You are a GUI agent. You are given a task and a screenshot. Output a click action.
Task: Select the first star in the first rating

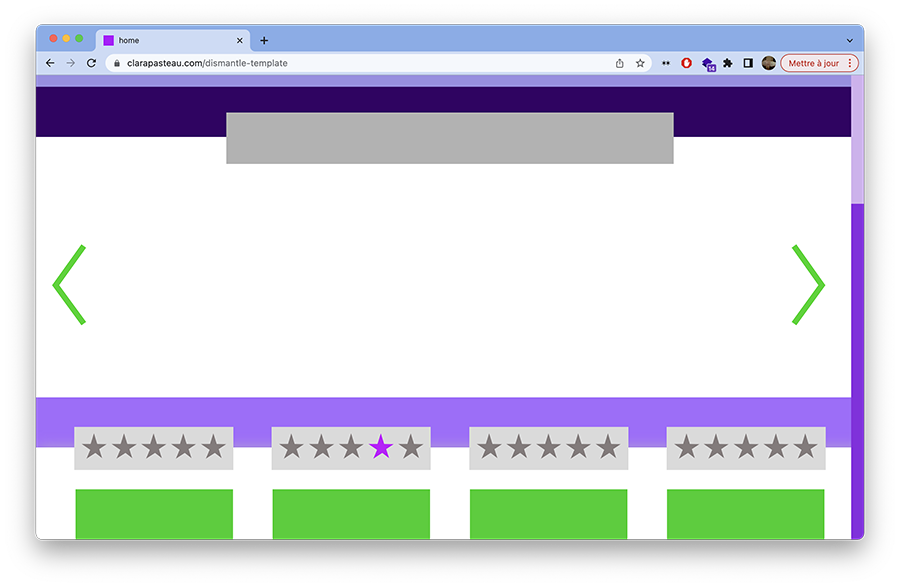click(94, 447)
